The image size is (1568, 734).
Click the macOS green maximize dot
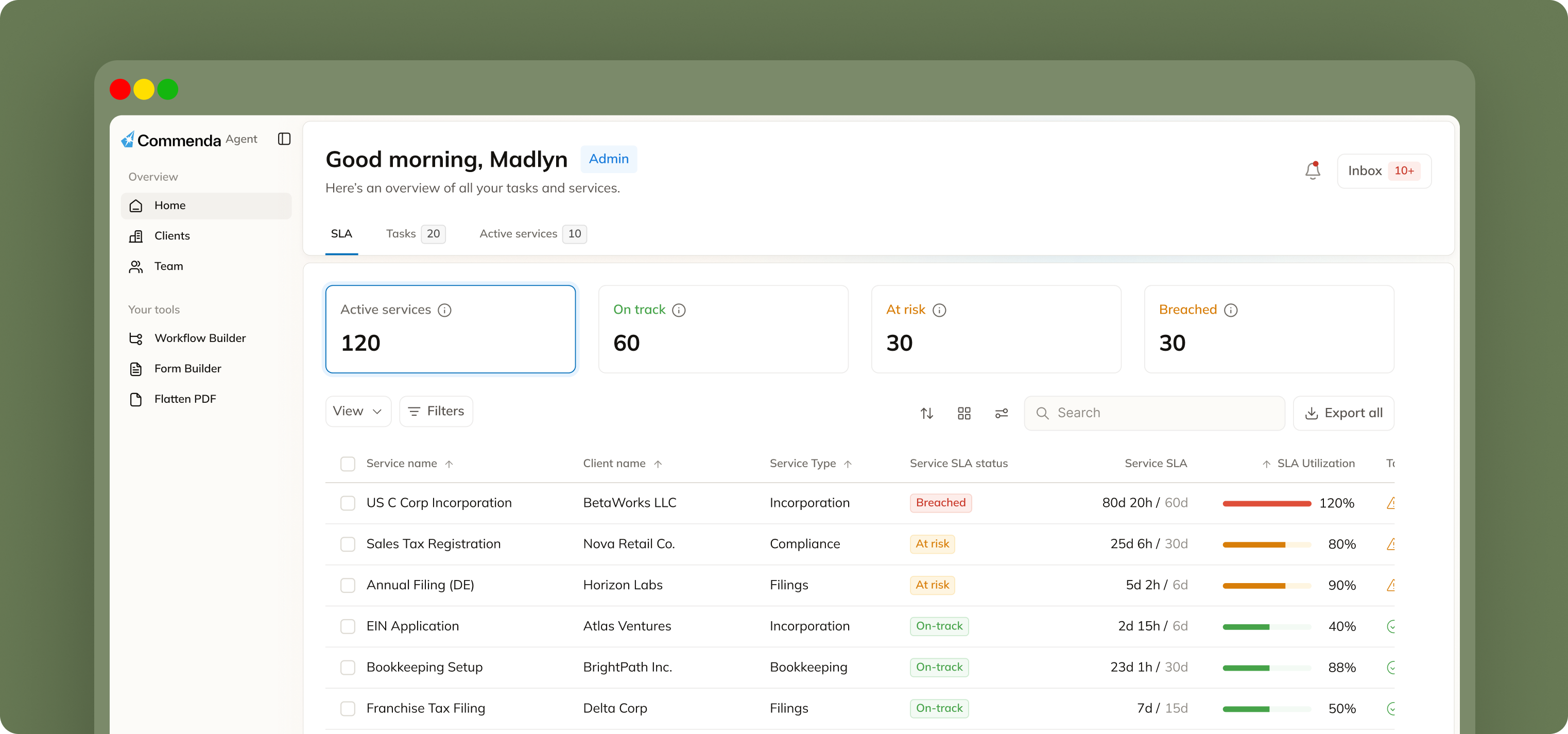[167, 90]
